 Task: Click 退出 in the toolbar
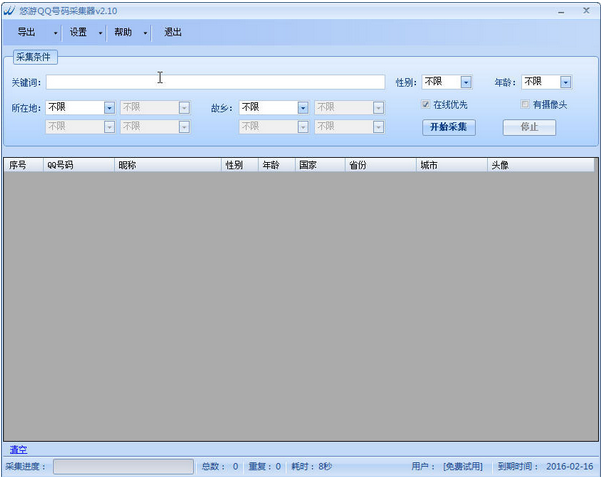tap(173, 32)
